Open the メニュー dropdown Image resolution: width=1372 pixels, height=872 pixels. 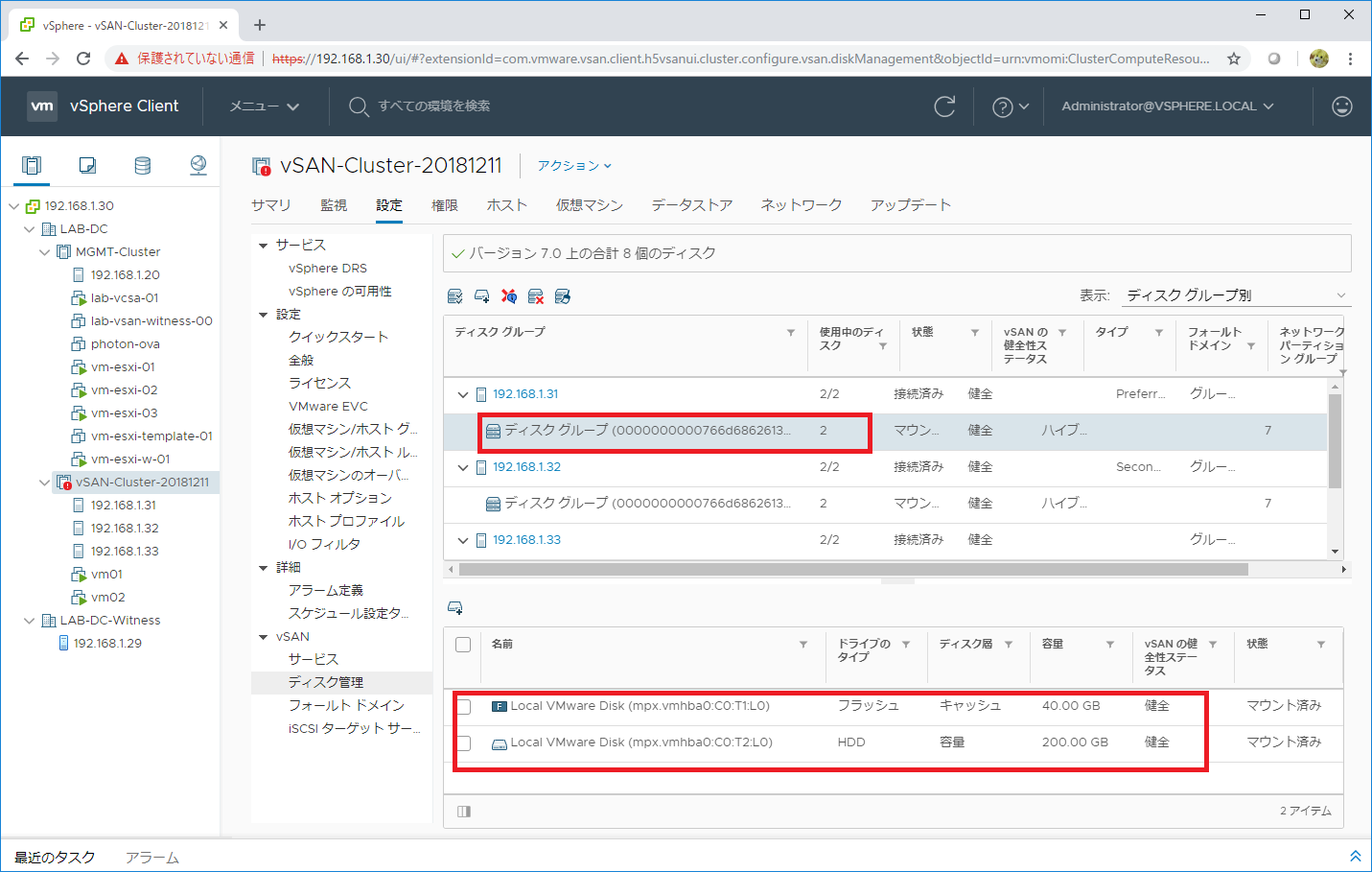pyautogui.click(x=265, y=106)
